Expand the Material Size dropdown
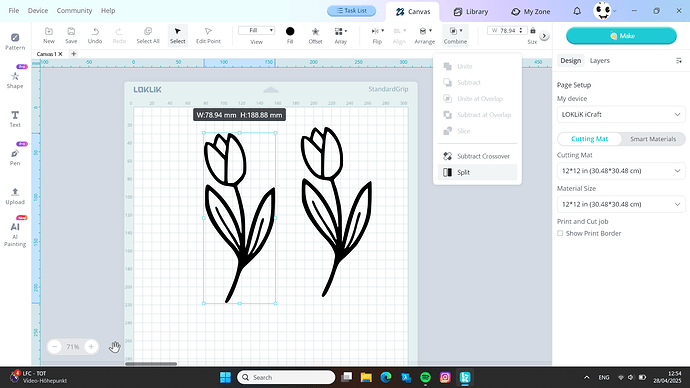The image size is (690, 388). (x=621, y=204)
